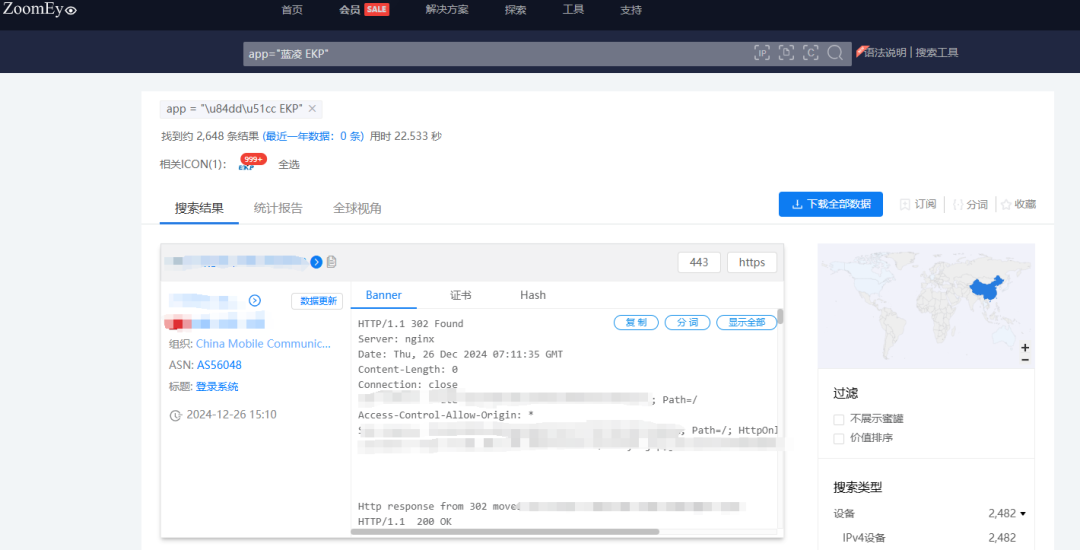This screenshot has width=1080, height=550.
Task: Enable 价值排序 checkbox
Action: 838,438
